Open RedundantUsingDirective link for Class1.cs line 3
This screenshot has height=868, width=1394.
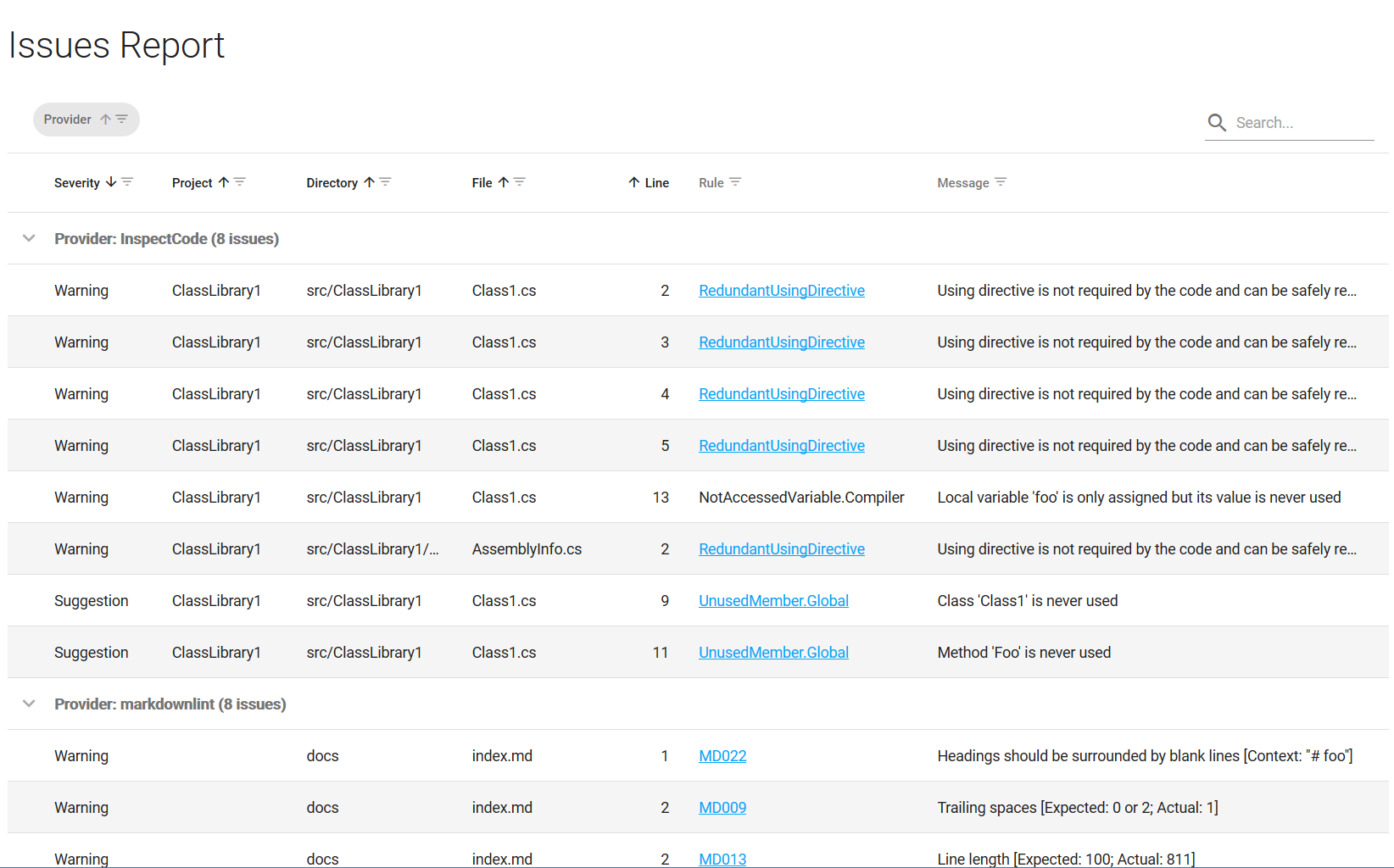(x=782, y=342)
